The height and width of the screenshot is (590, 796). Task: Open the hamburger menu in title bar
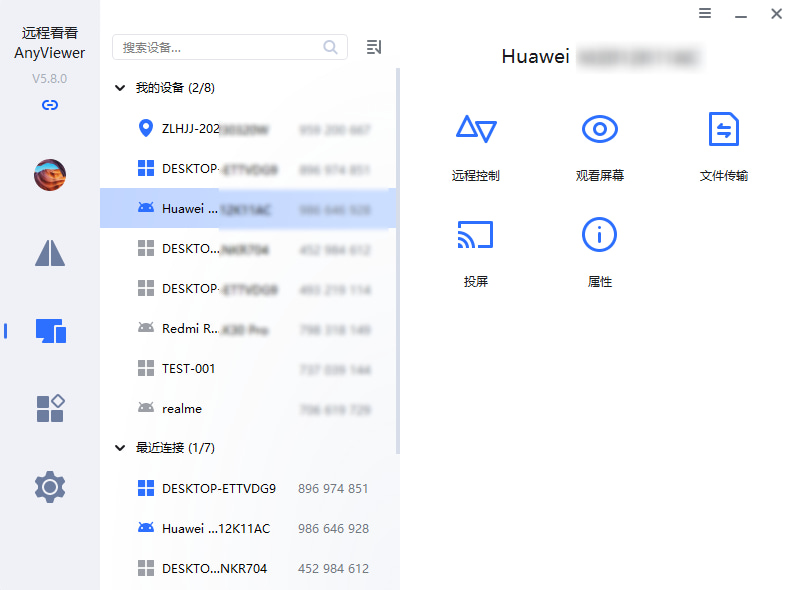click(x=705, y=13)
